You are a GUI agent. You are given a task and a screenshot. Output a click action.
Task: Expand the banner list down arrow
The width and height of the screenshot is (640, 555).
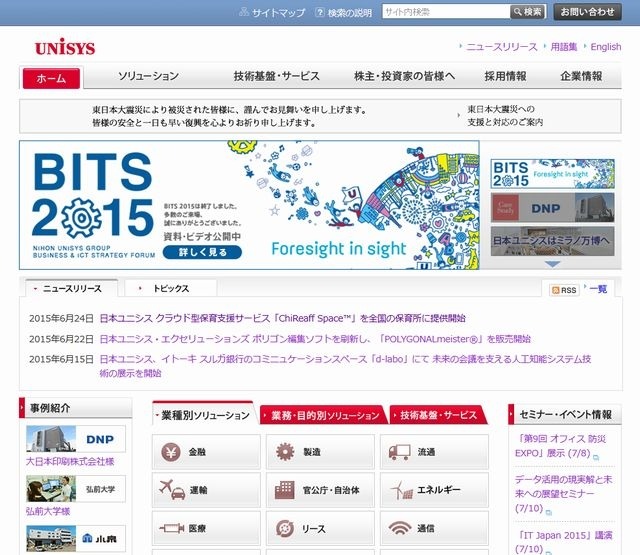[552, 264]
